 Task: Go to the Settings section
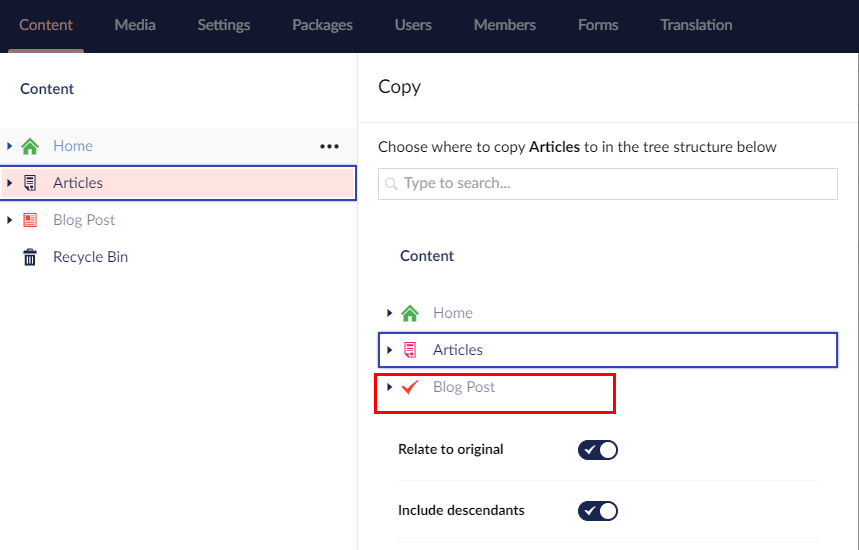click(x=224, y=25)
